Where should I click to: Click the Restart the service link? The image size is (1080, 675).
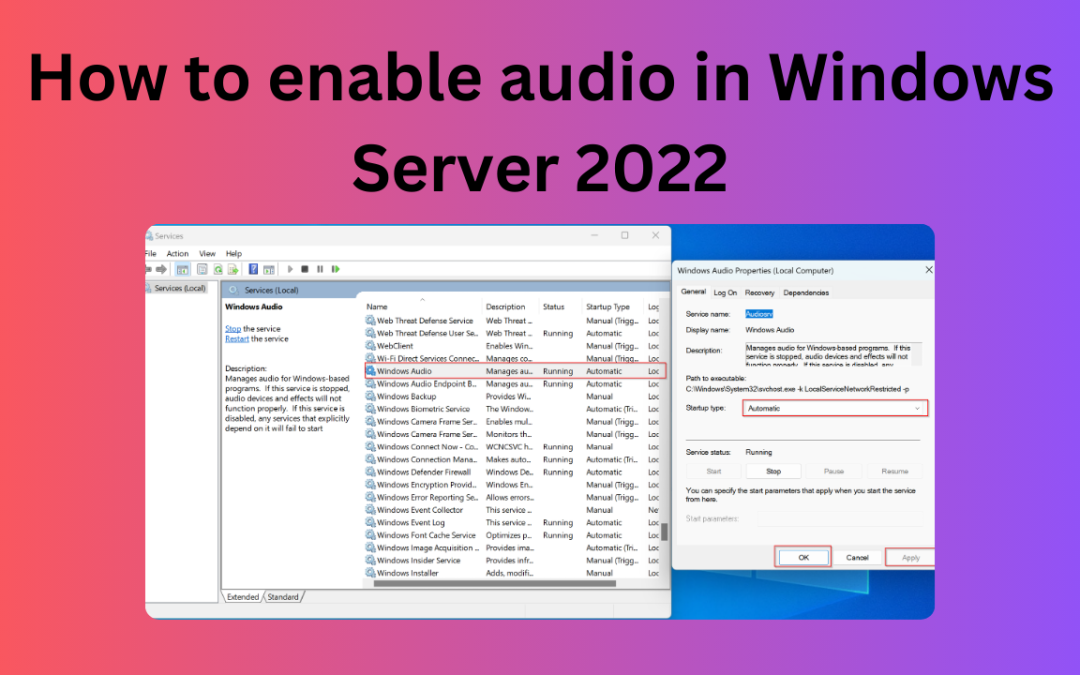point(236,339)
